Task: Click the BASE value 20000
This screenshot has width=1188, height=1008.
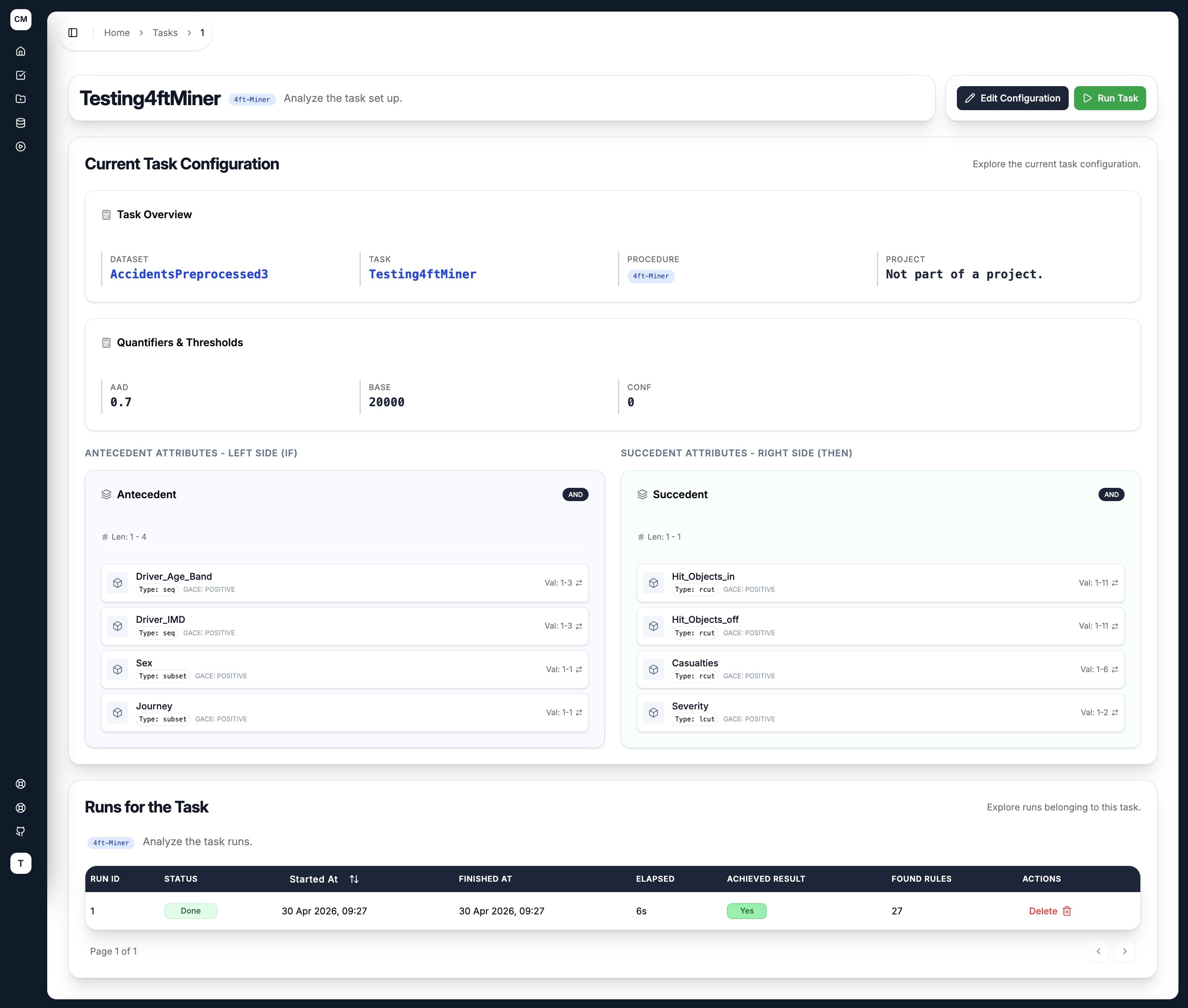Action: (x=386, y=402)
